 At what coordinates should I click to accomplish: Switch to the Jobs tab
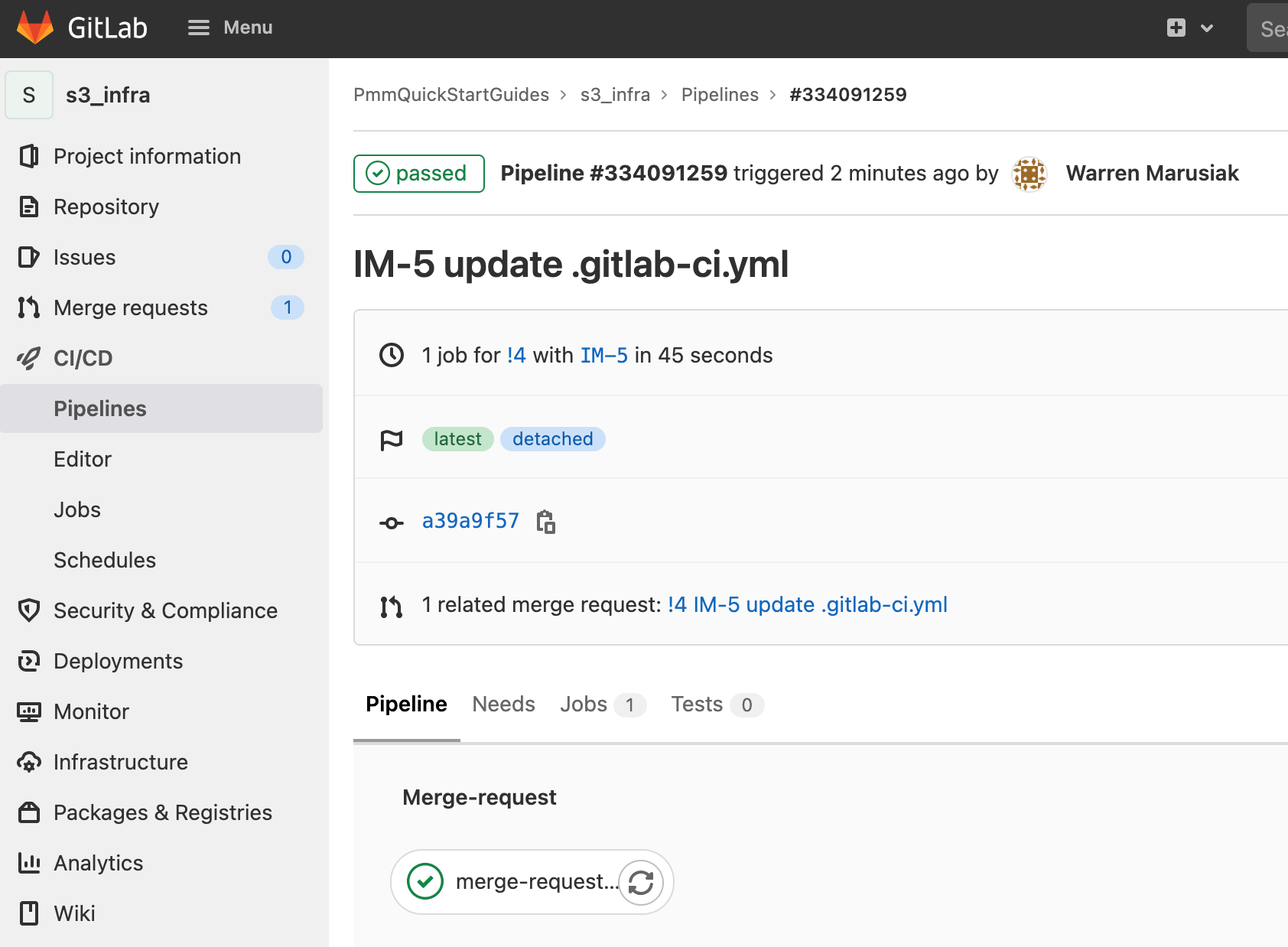pyautogui.click(x=584, y=705)
